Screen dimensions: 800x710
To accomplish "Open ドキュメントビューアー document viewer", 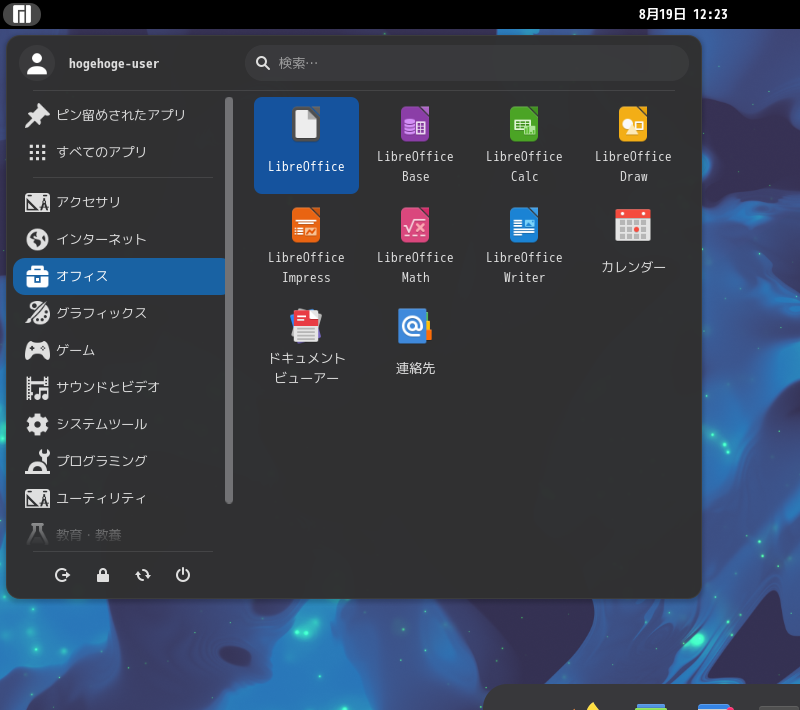I will point(306,347).
